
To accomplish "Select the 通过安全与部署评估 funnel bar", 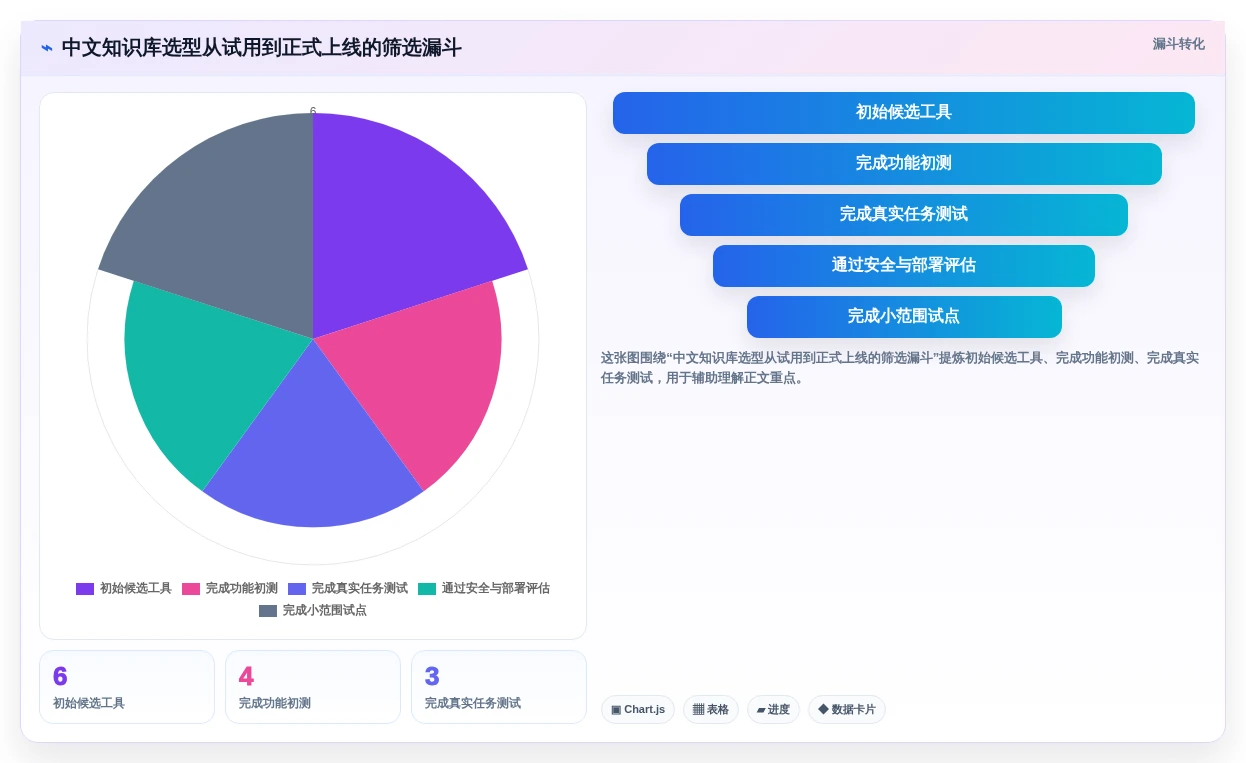I will tap(904, 266).
